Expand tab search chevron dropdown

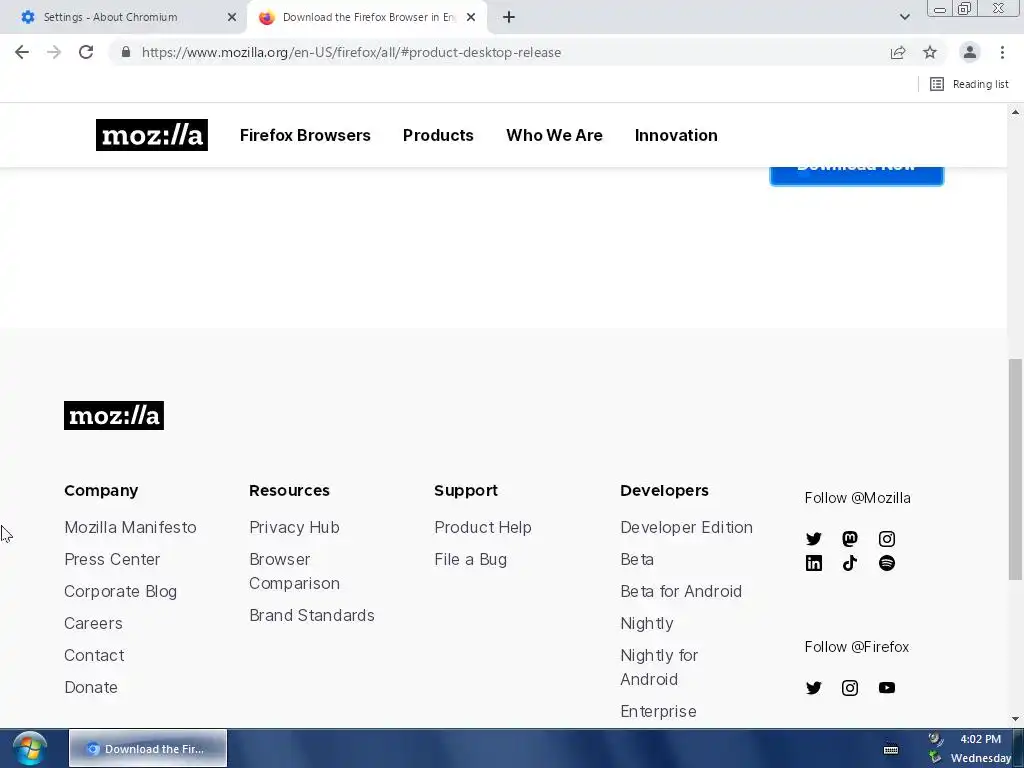click(x=904, y=17)
